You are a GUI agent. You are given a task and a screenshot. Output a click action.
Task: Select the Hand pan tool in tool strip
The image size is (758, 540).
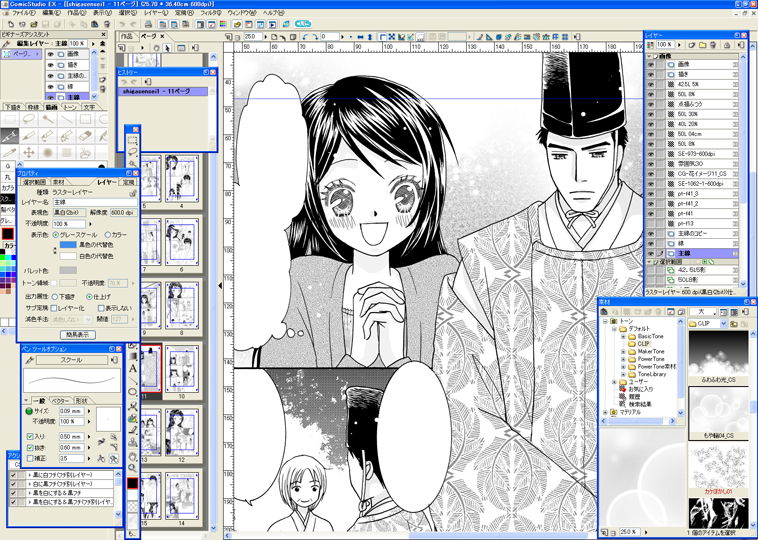(x=132, y=456)
